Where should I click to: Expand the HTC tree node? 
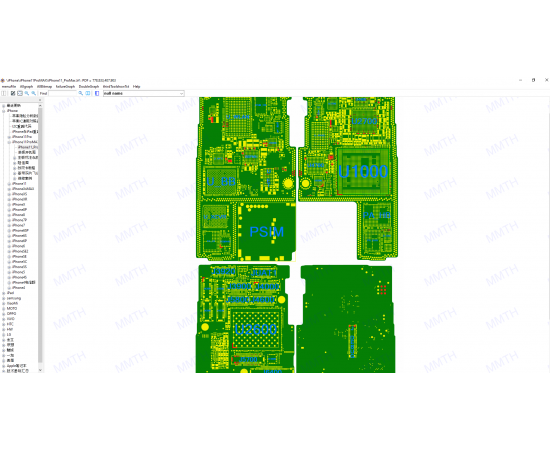(4, 324)
